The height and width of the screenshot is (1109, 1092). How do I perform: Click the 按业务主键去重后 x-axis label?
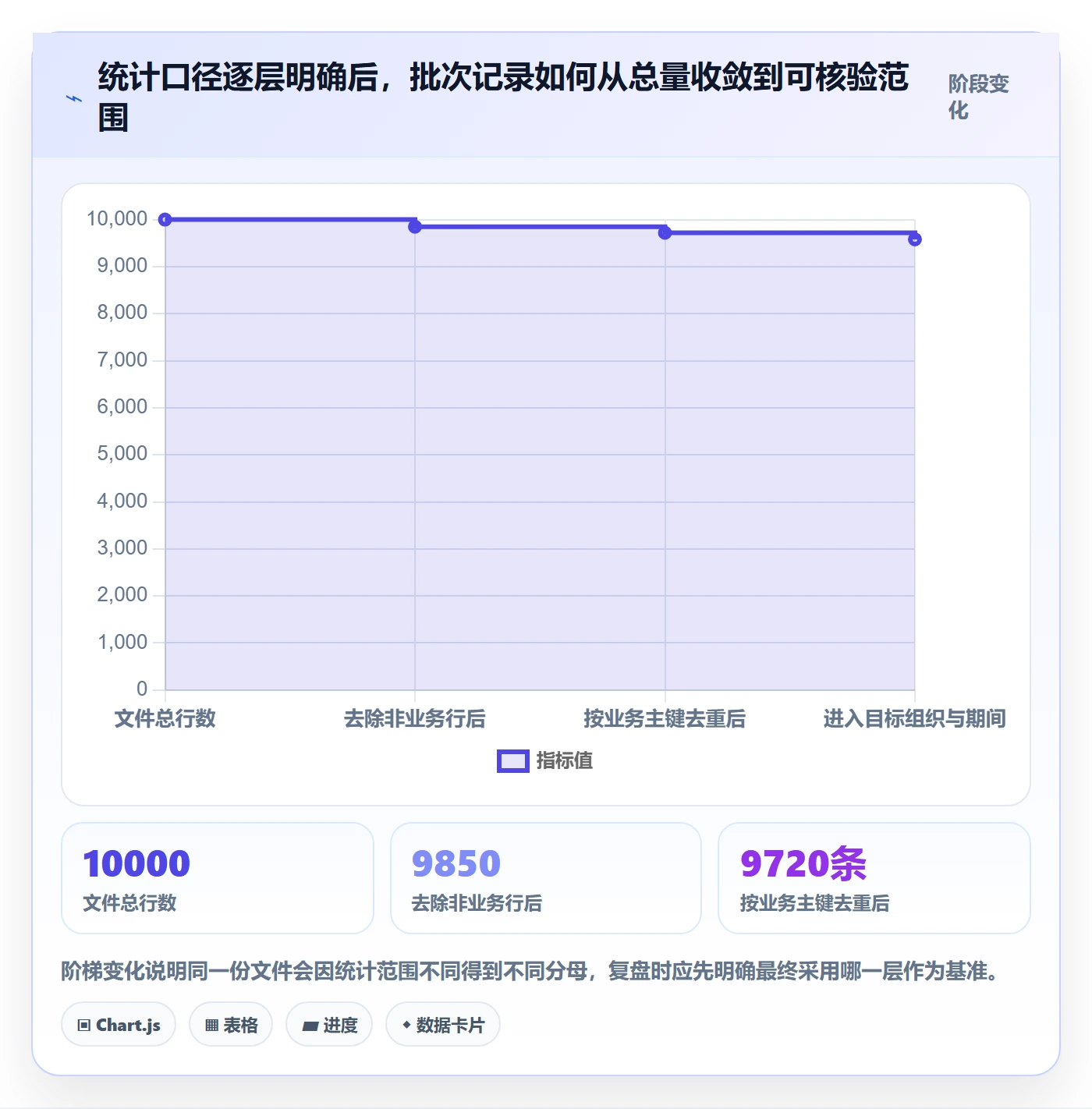pyautogui.click(x=665, y=719)
